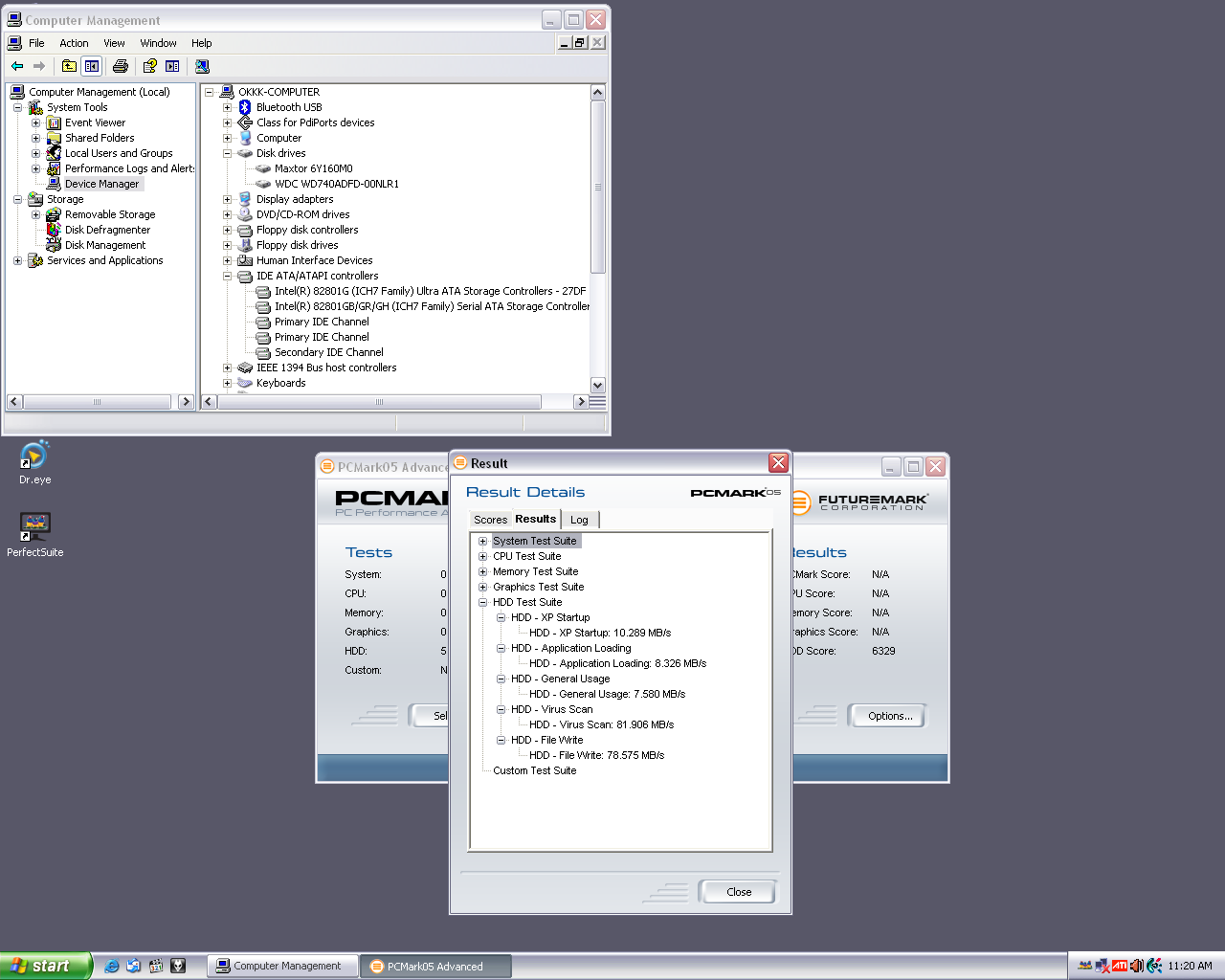
Task: Click the ATI tray icon
Action: 1120,966
